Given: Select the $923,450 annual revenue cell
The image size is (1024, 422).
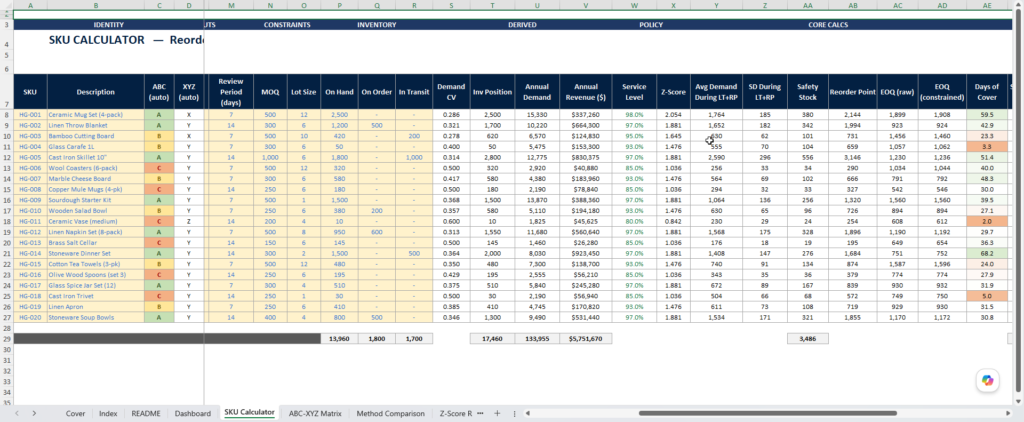Looking at the screenshot, I should (x=585, y=253).
